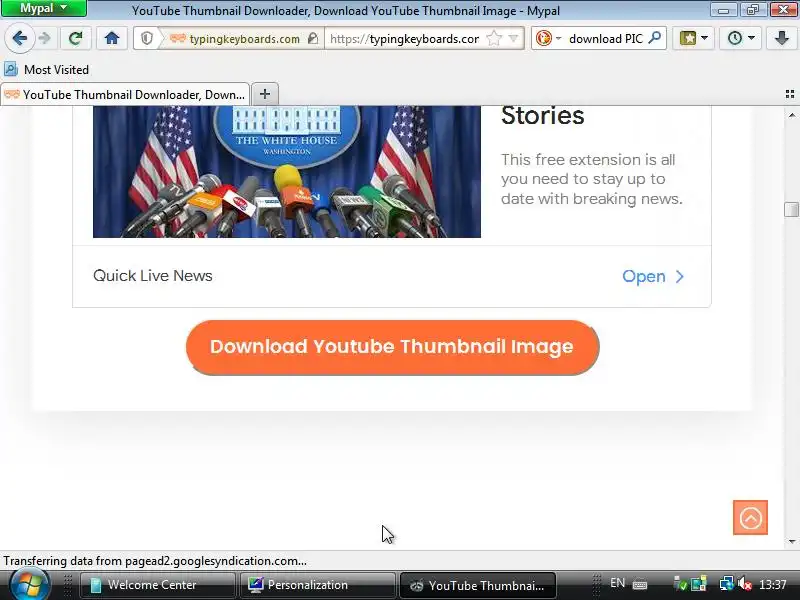Click the scrollbar up arrow
800x600 pixels.
[x=792, y=115]
